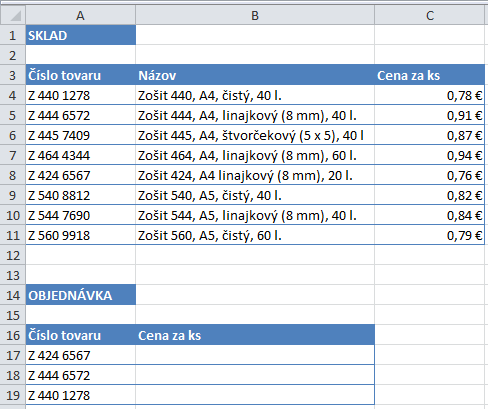Screen dimensions: 488x409
Task: Select empty price cell in row 19
Action: tap(255, 395)
